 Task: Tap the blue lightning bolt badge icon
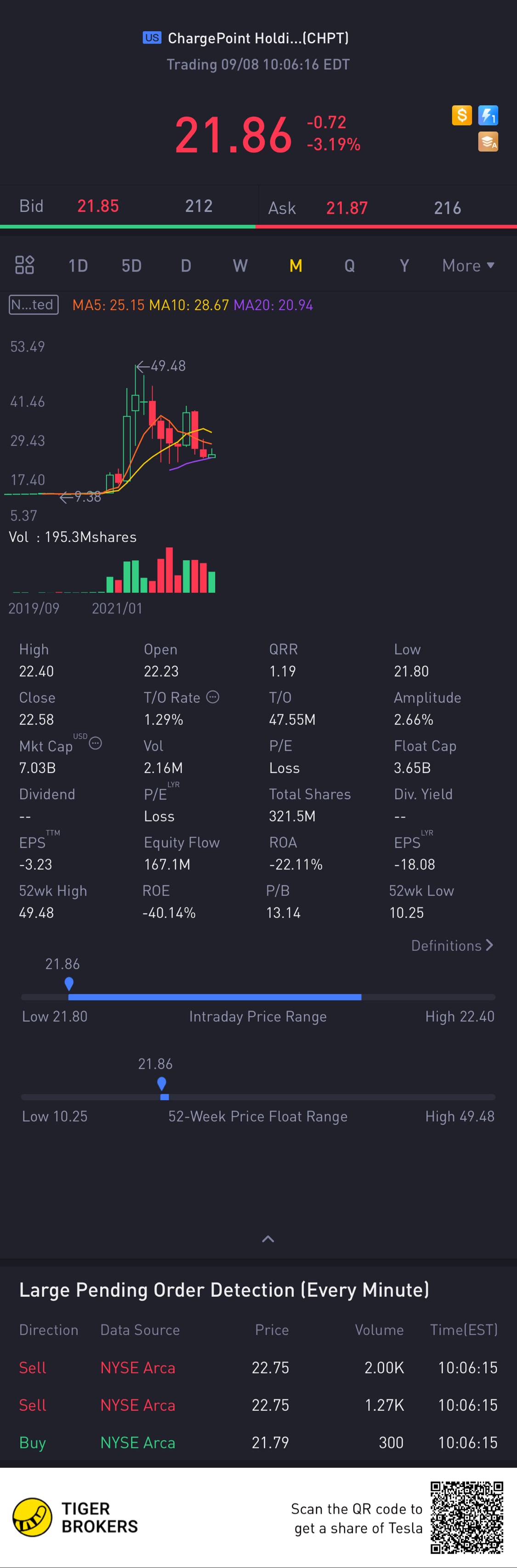(488, 115)
